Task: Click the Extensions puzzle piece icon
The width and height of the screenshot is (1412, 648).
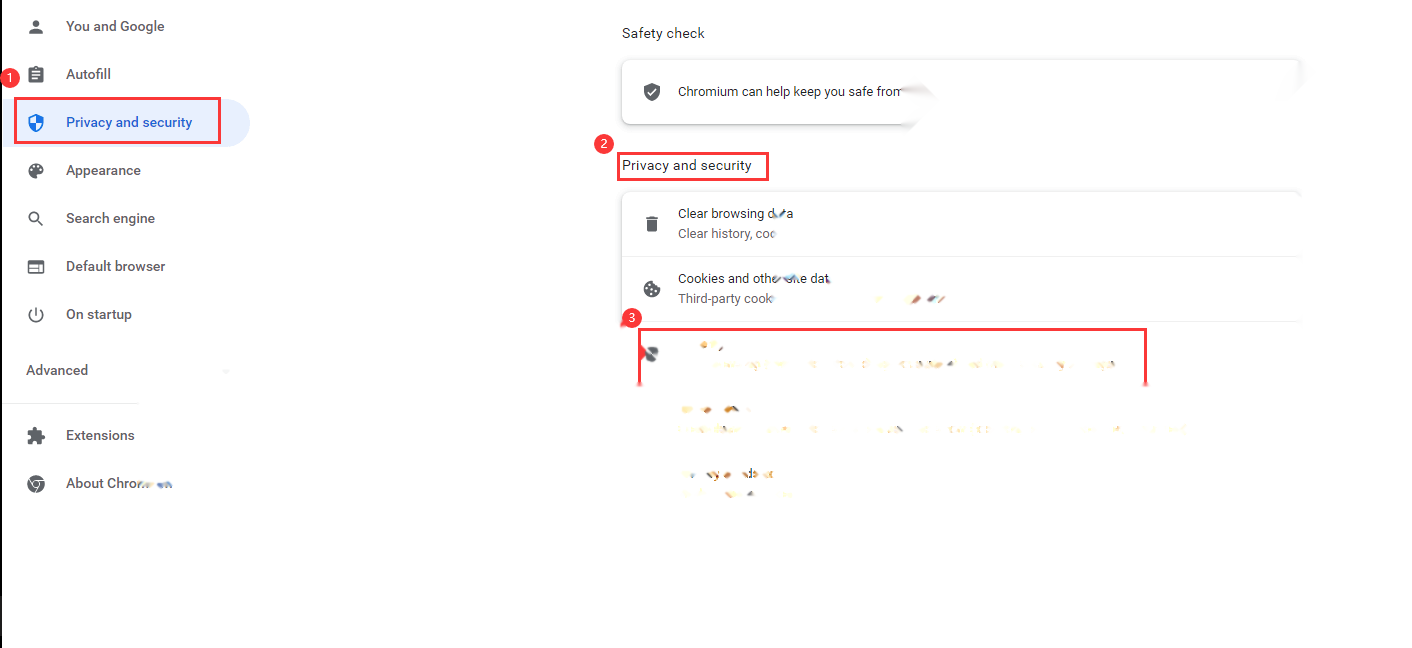Action: pos(36,436)
